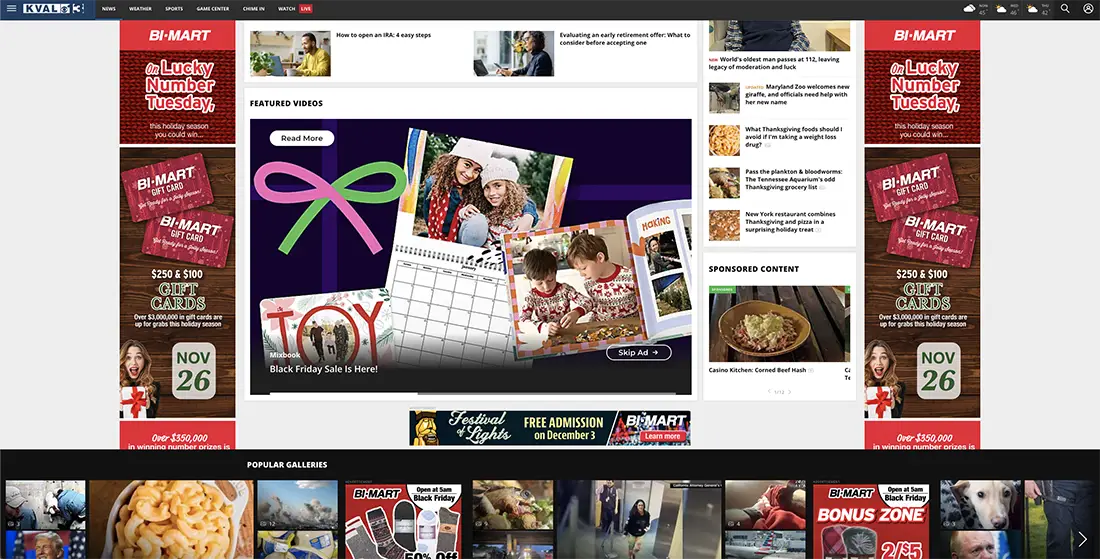Open the NEWS menu
Viewport: 1100px width, 559px height.
109,9
